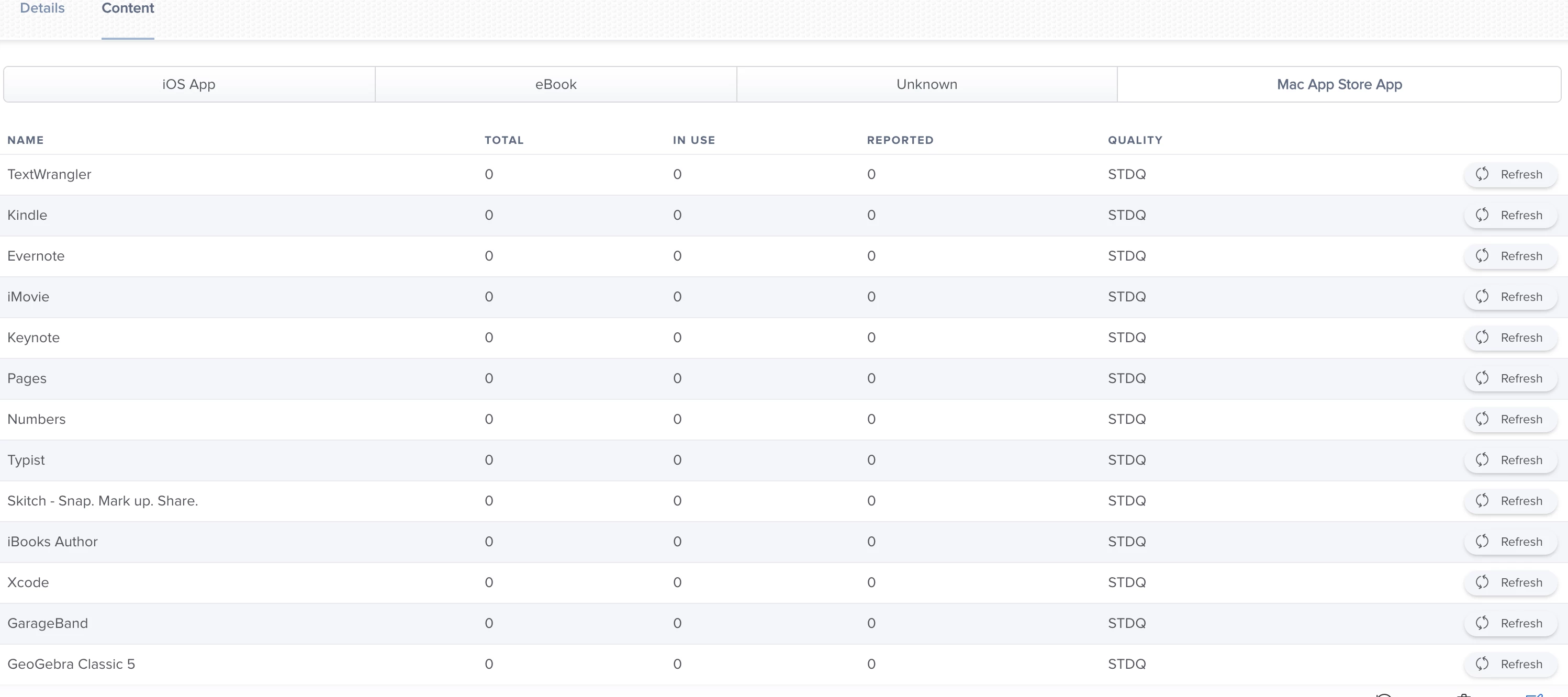Refresh the iBooks Author row
The width and height of the screenshot is (1568, 697).
click(1510, 542)
